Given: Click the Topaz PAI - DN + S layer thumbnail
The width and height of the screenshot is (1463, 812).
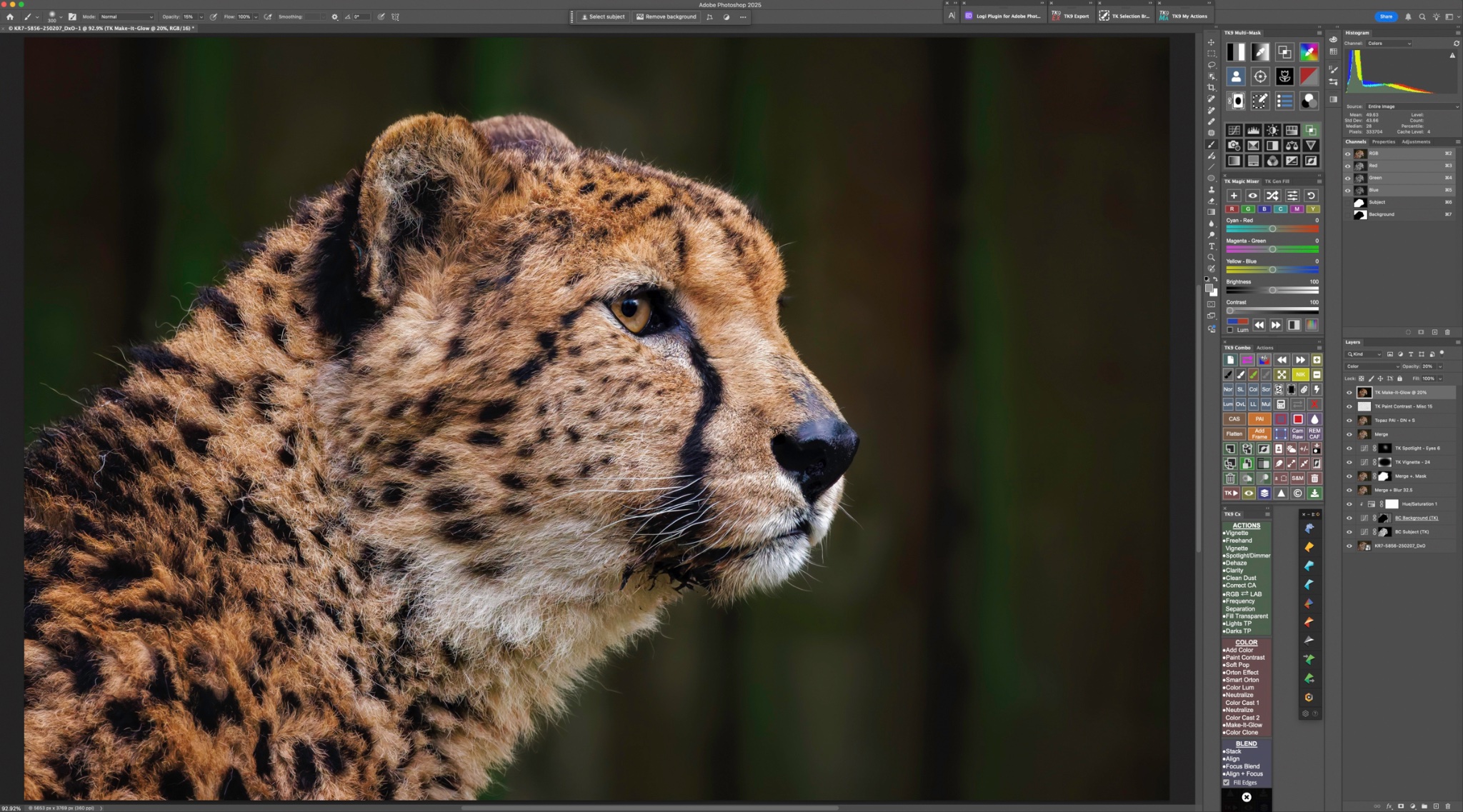Looking at the screenshot, I should [x=1364, y=421].
